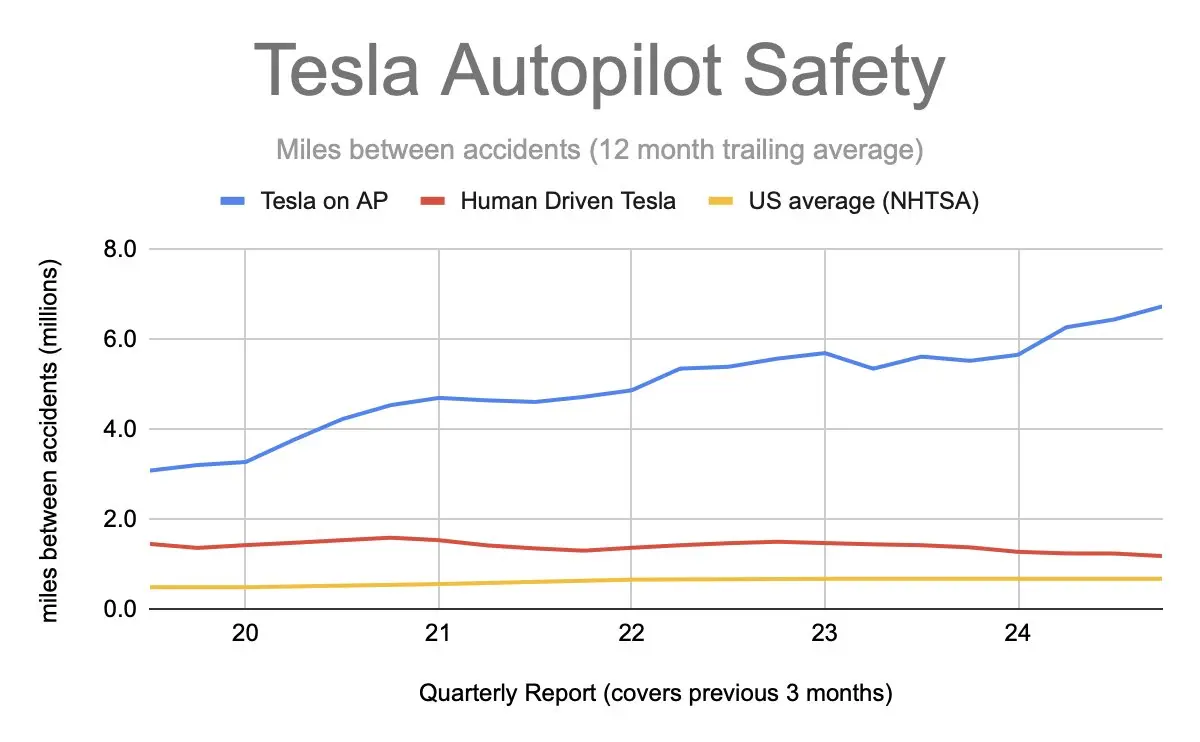Viewport: 1200px width, 742px height.
Task: Click the yellow US average legend swatch
Action: coord(723,201)
